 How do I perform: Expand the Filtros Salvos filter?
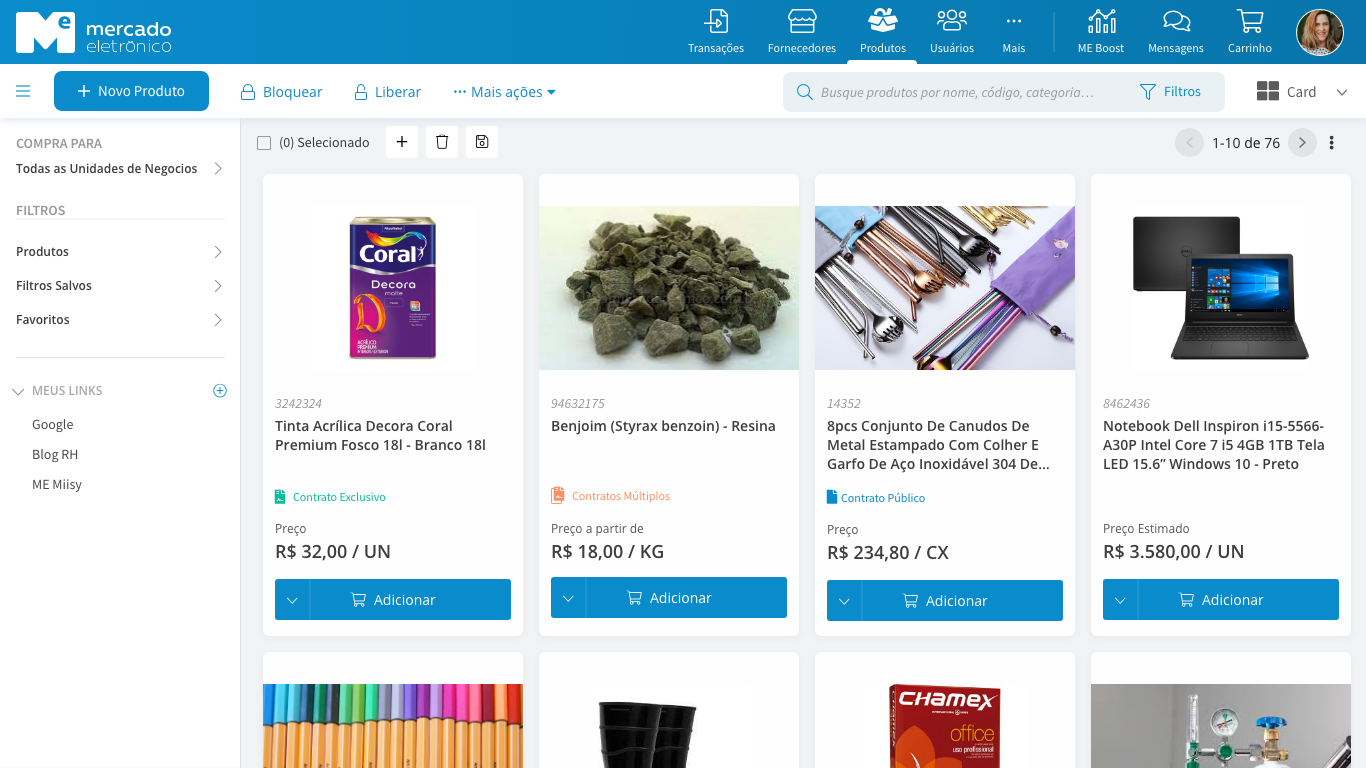tap(120, 286)
